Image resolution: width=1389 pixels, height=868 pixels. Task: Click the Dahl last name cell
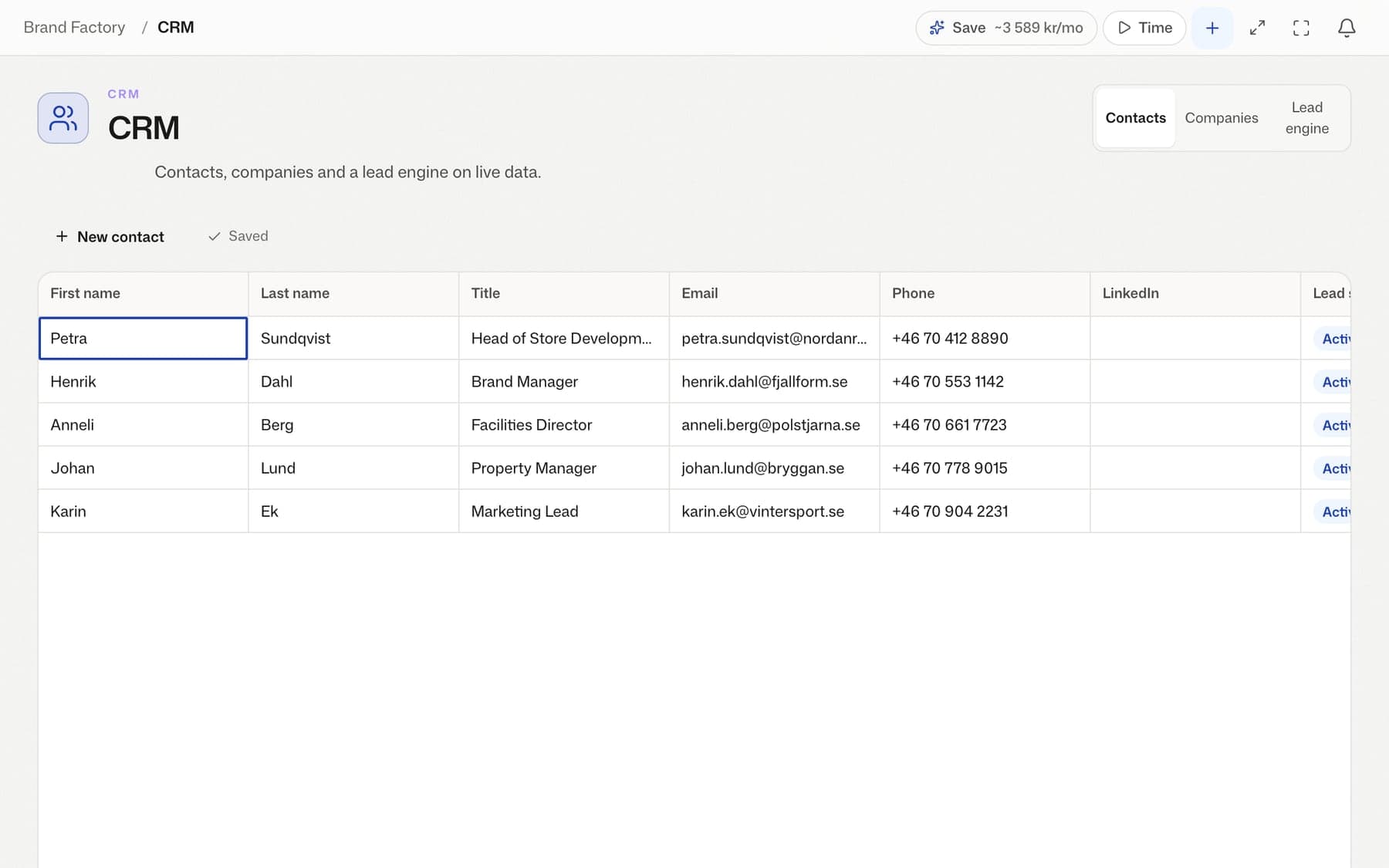(x=353, y=381)
